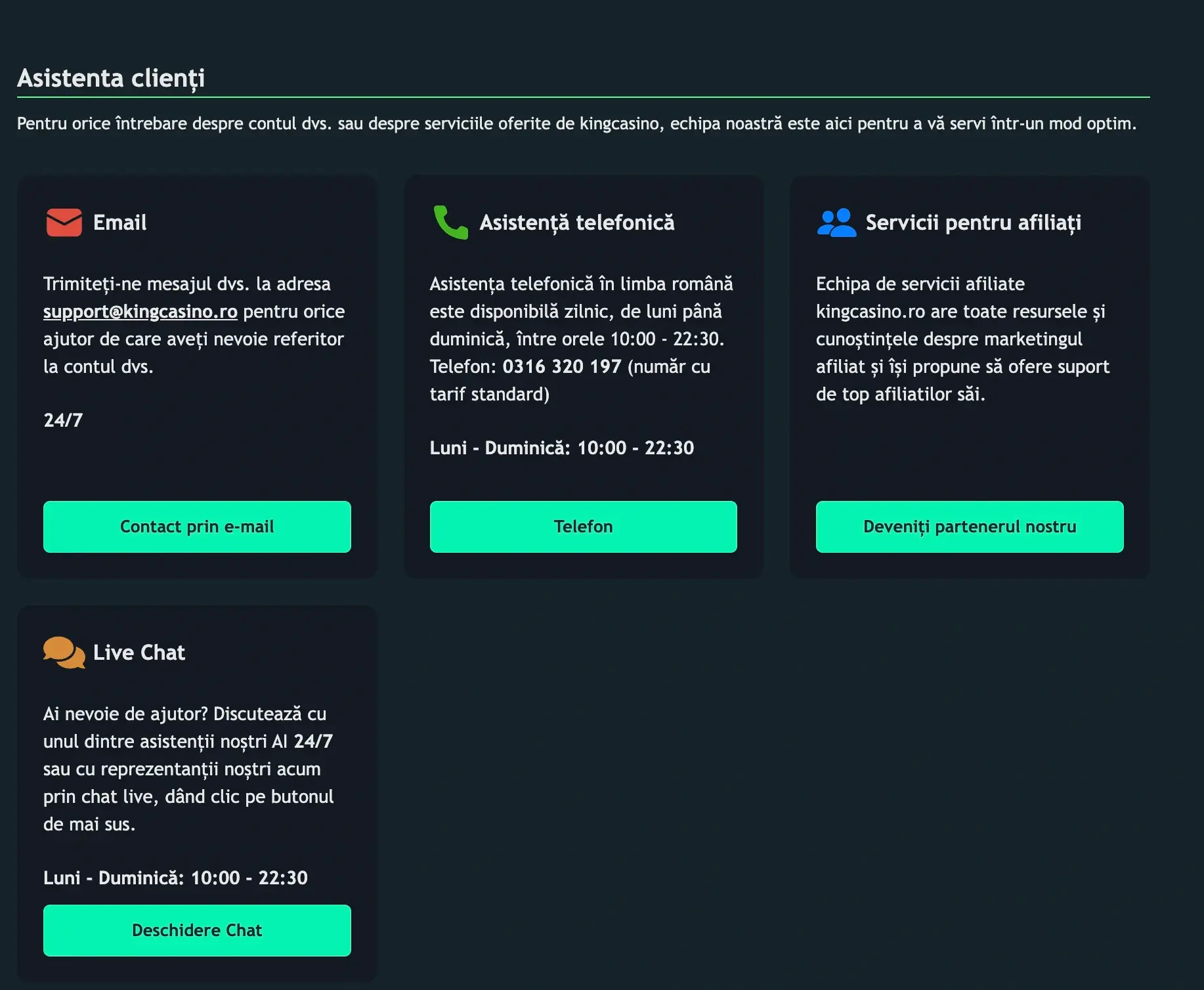Viewport: 1204px width, 990px height.
Task: Click the "Asistenta clienți" page heading
Action: point(111,78)
